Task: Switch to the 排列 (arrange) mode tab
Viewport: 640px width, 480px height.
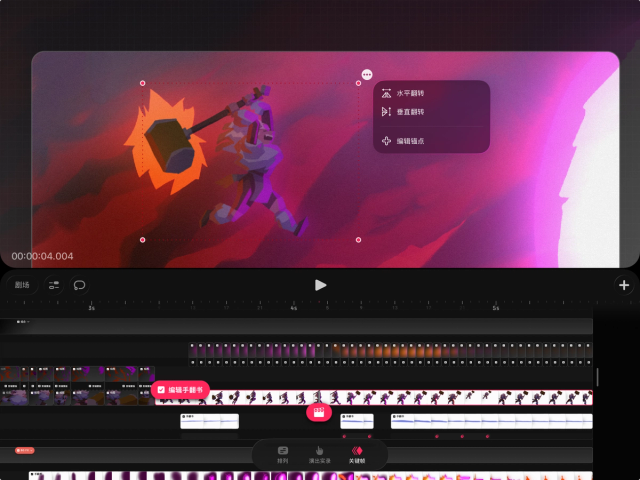Action: point(282,455)
